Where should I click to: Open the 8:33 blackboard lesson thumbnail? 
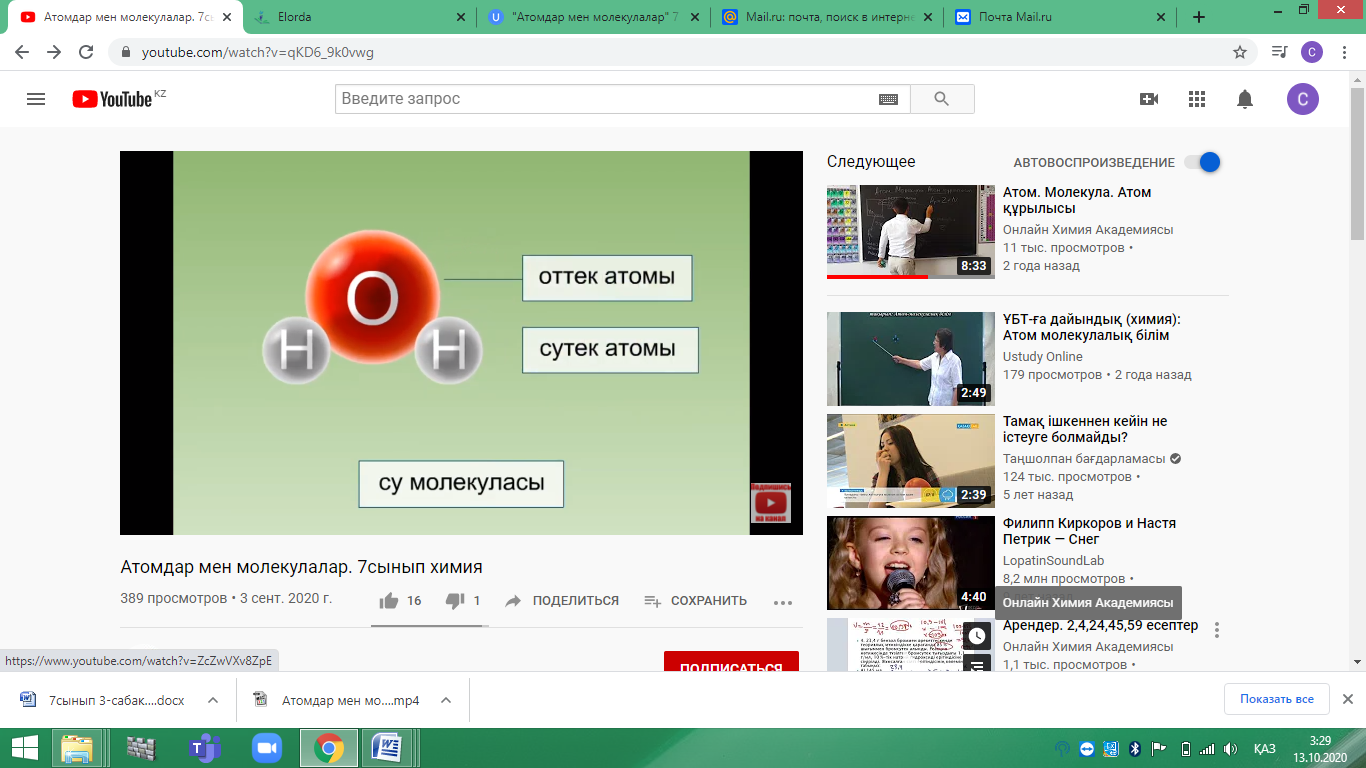pyautogui.click(x=911, y=231)
